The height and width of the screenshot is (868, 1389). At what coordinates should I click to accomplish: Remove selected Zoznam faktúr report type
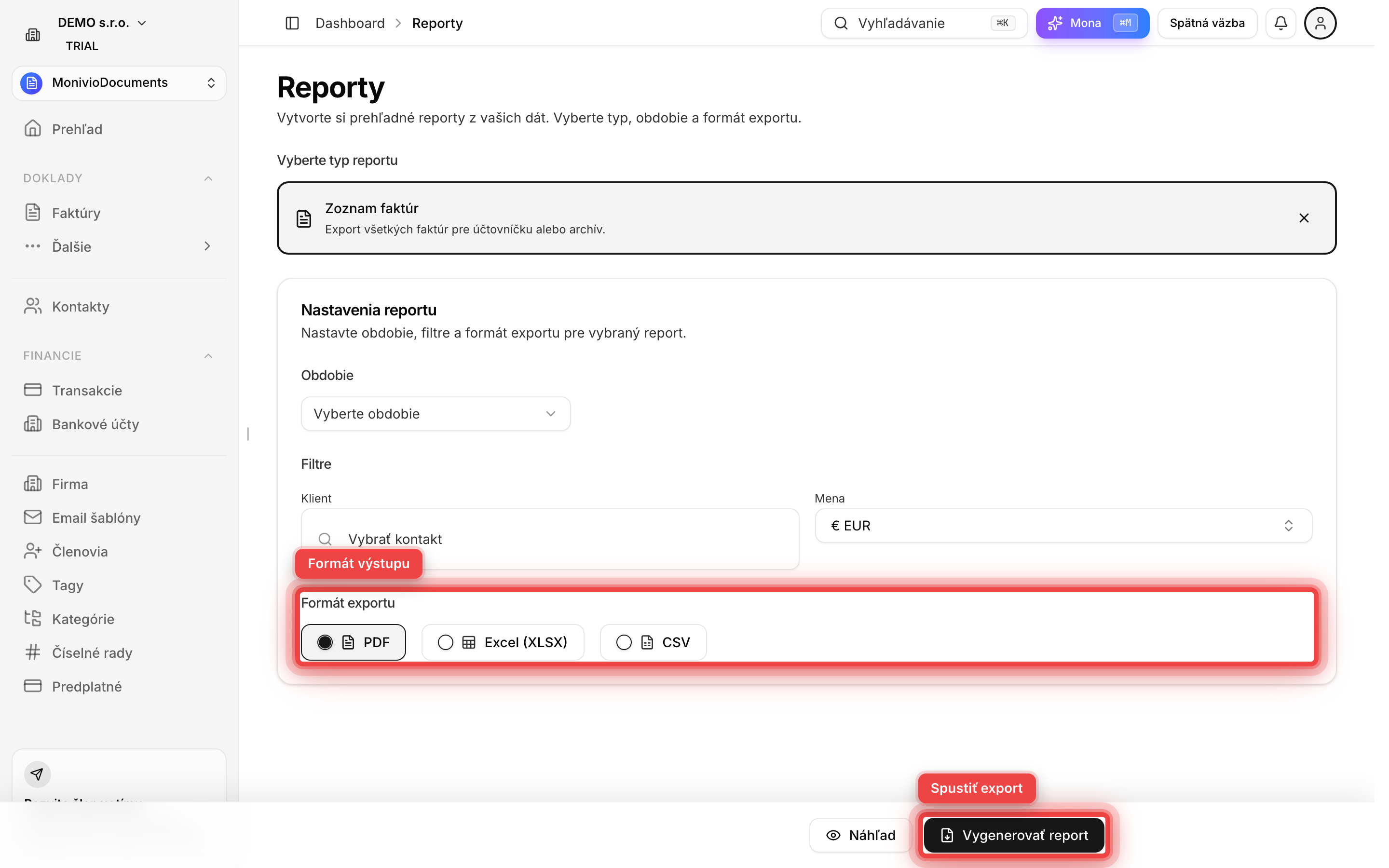click(1304, 218)
